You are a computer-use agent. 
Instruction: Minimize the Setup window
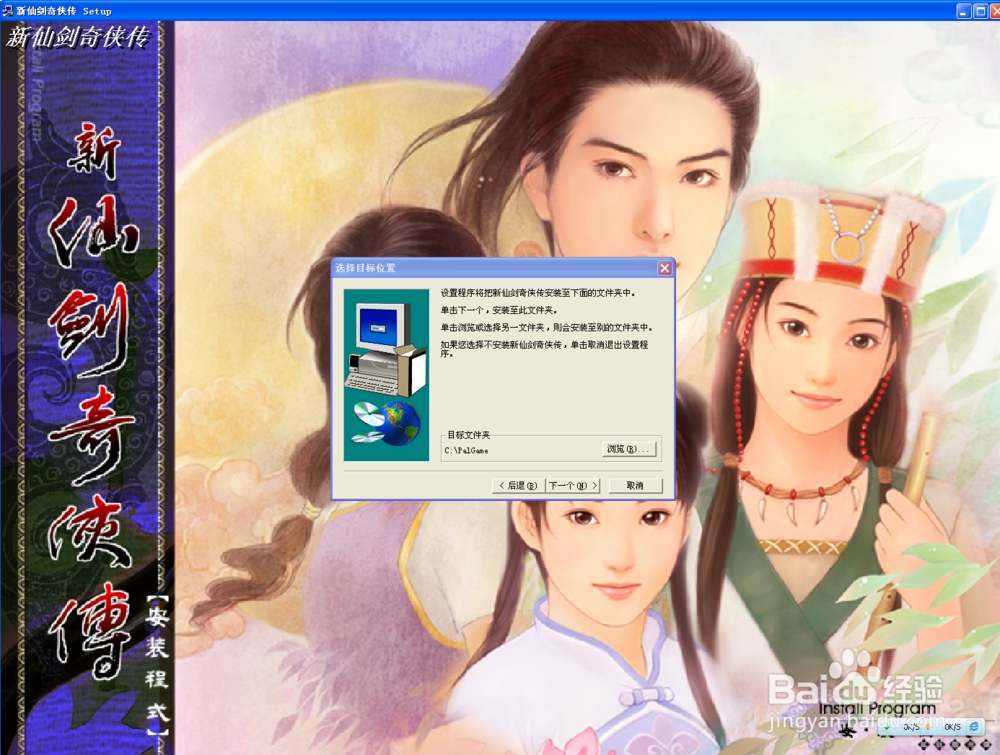point(964,11)
